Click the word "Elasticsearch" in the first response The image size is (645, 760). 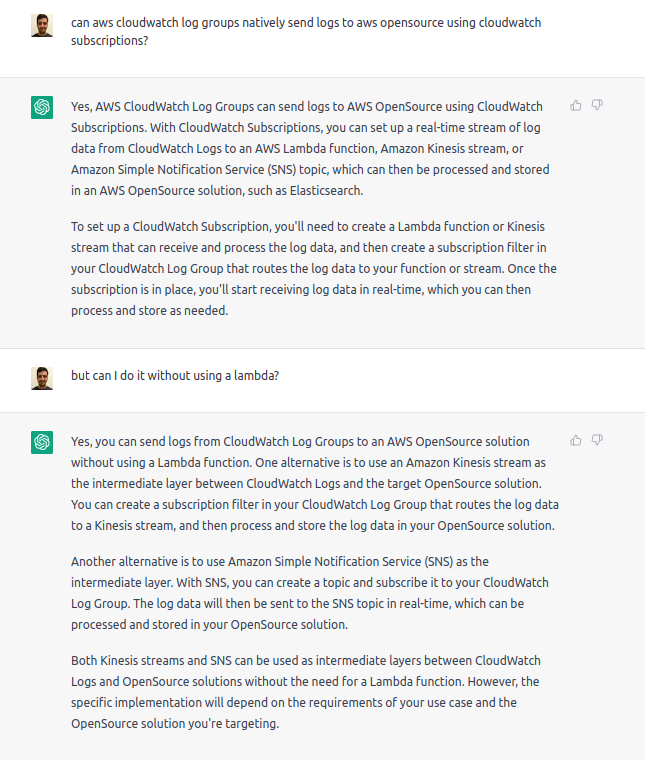326,190
